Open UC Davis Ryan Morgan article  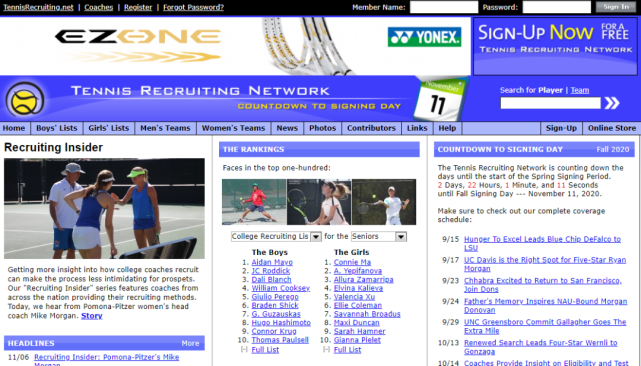[545, 264]
